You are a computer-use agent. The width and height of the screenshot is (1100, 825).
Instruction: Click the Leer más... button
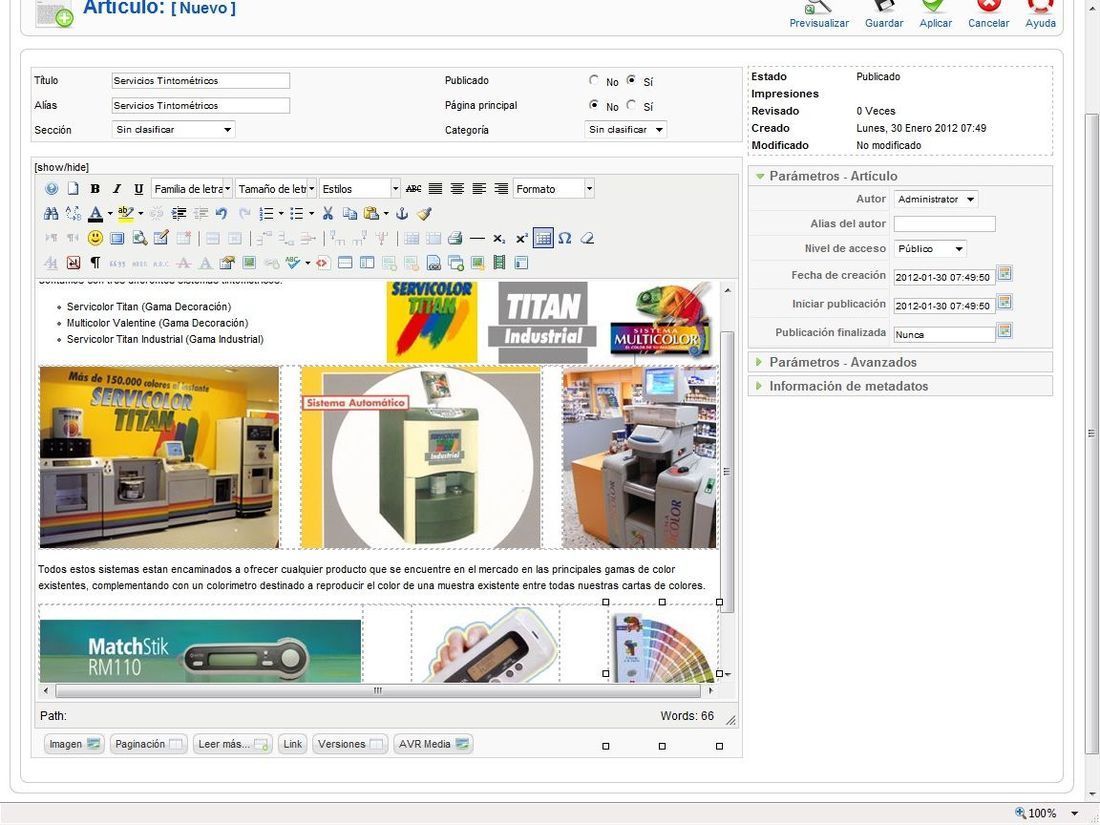point(232,744)
